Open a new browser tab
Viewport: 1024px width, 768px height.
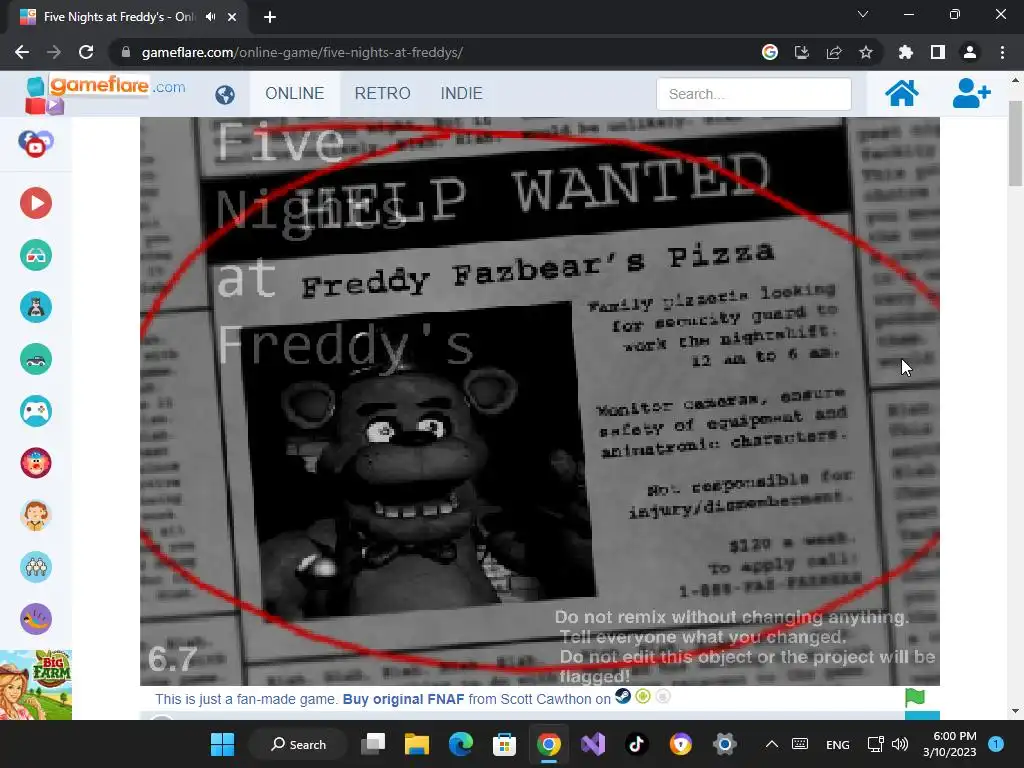pyautogui.click(x=270, y=17)
